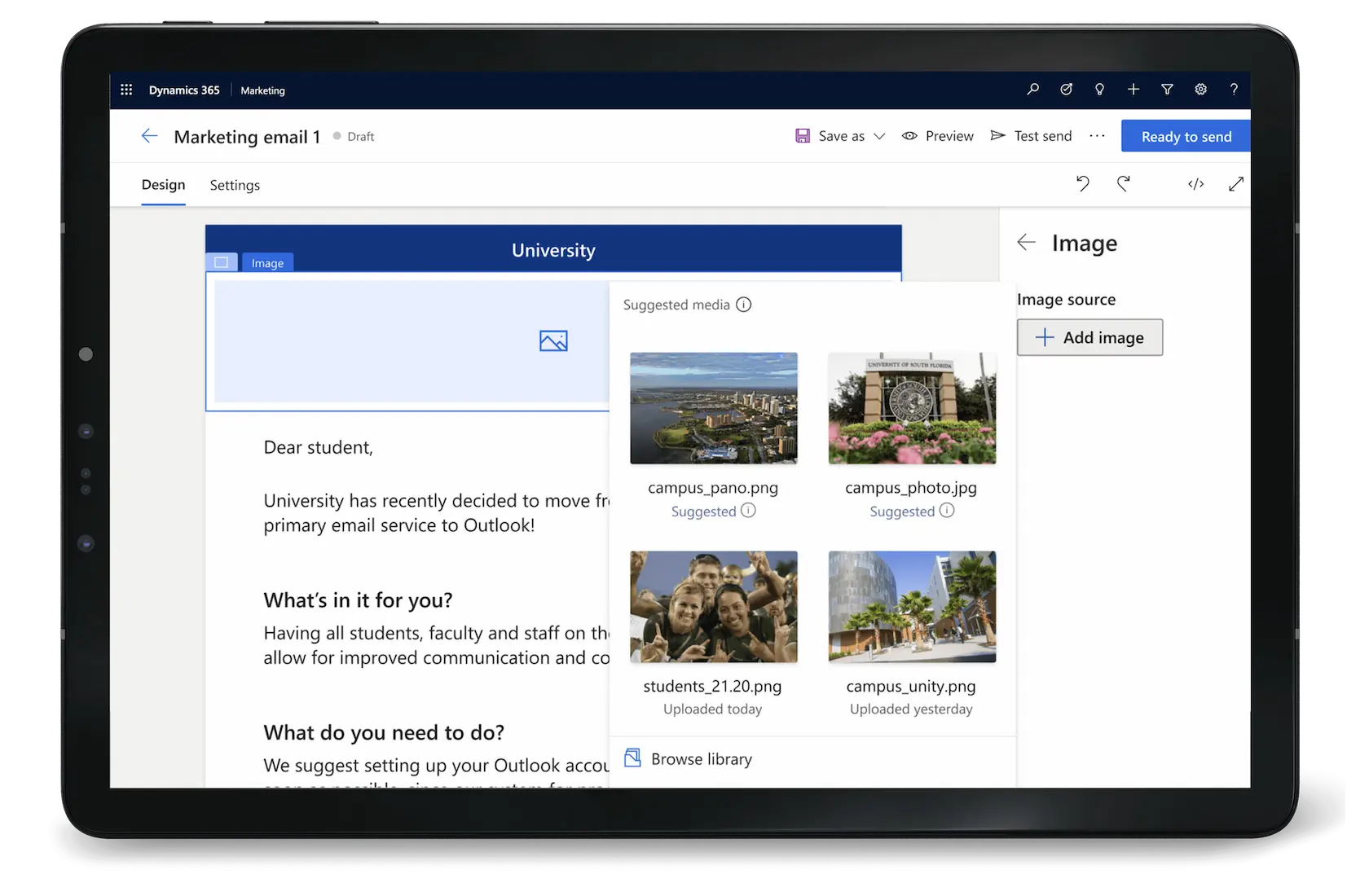Click Test send
Screen dimensions: 1369x896
point(1031,136)
